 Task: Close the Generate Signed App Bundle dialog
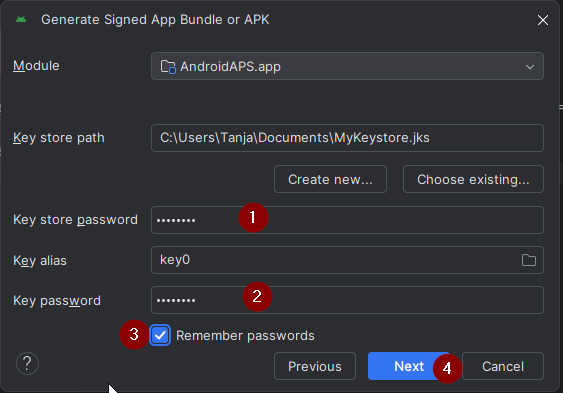[x=543, y=20]
